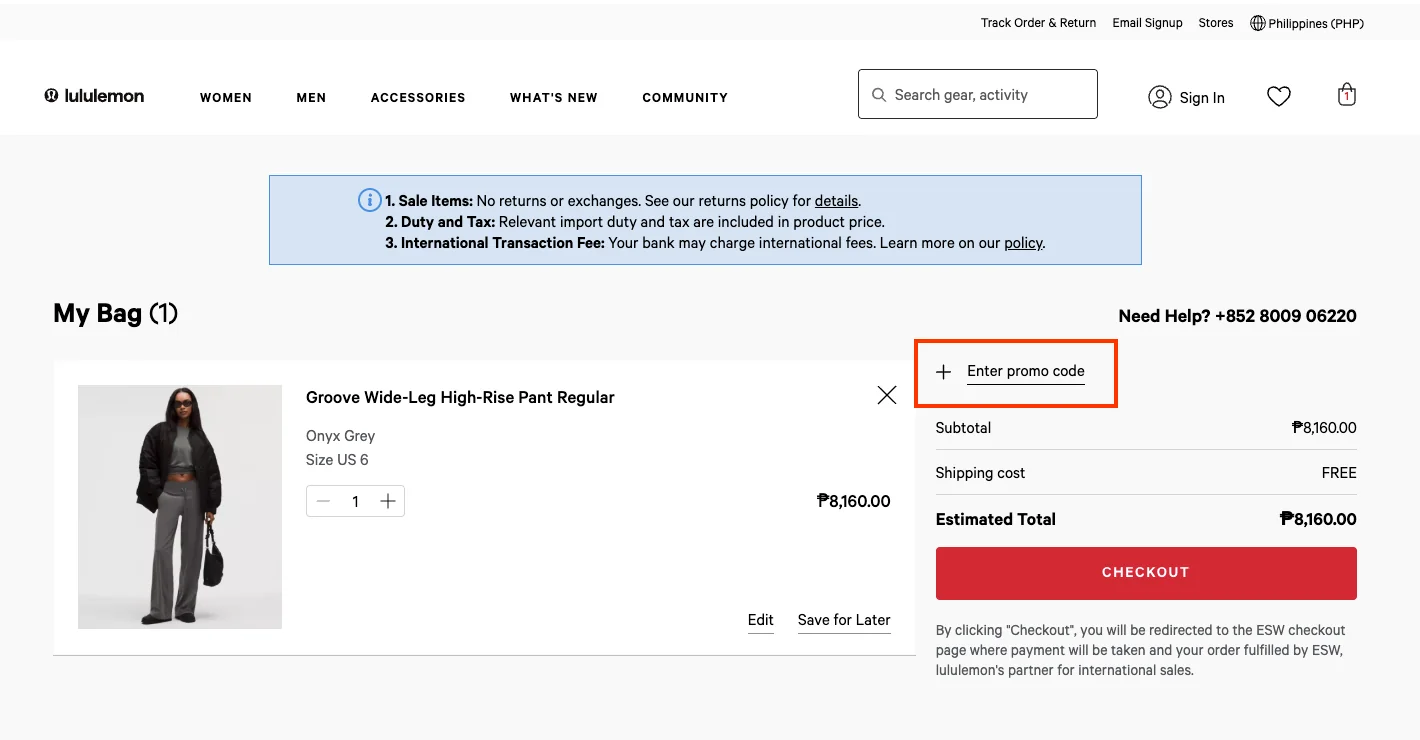Image resolution: width=1420 pixels, height=740 pixels.
Task: Open Email Signup link
Action: pos(1147,23)
